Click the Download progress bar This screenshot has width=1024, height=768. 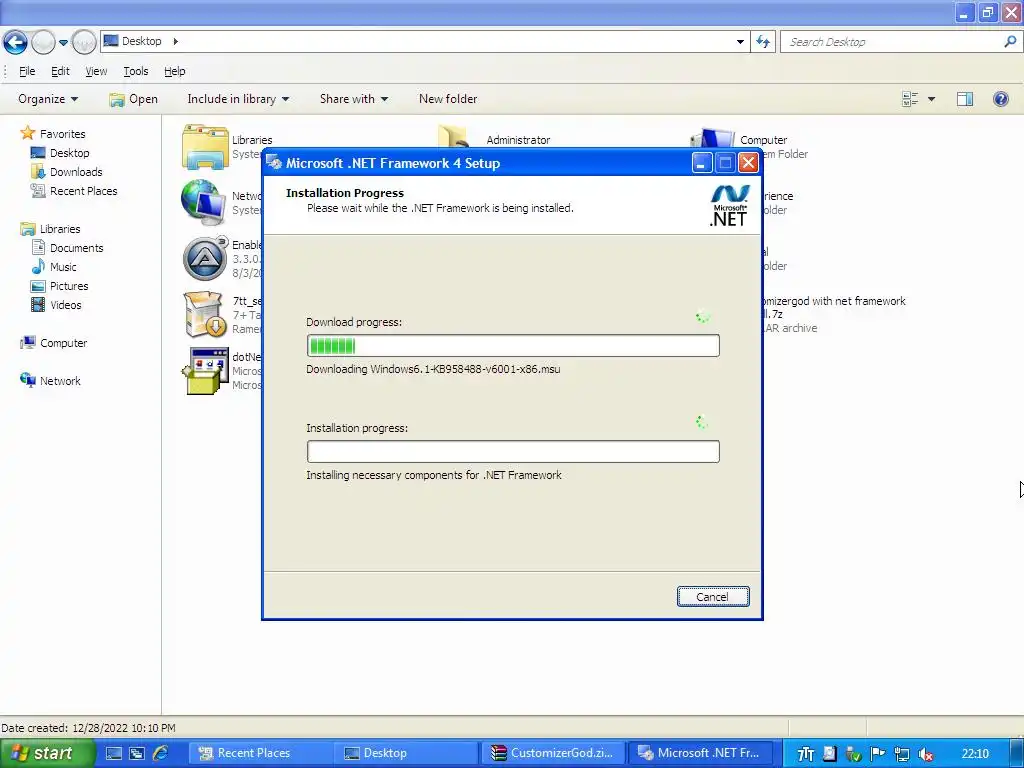click(513, 345)
